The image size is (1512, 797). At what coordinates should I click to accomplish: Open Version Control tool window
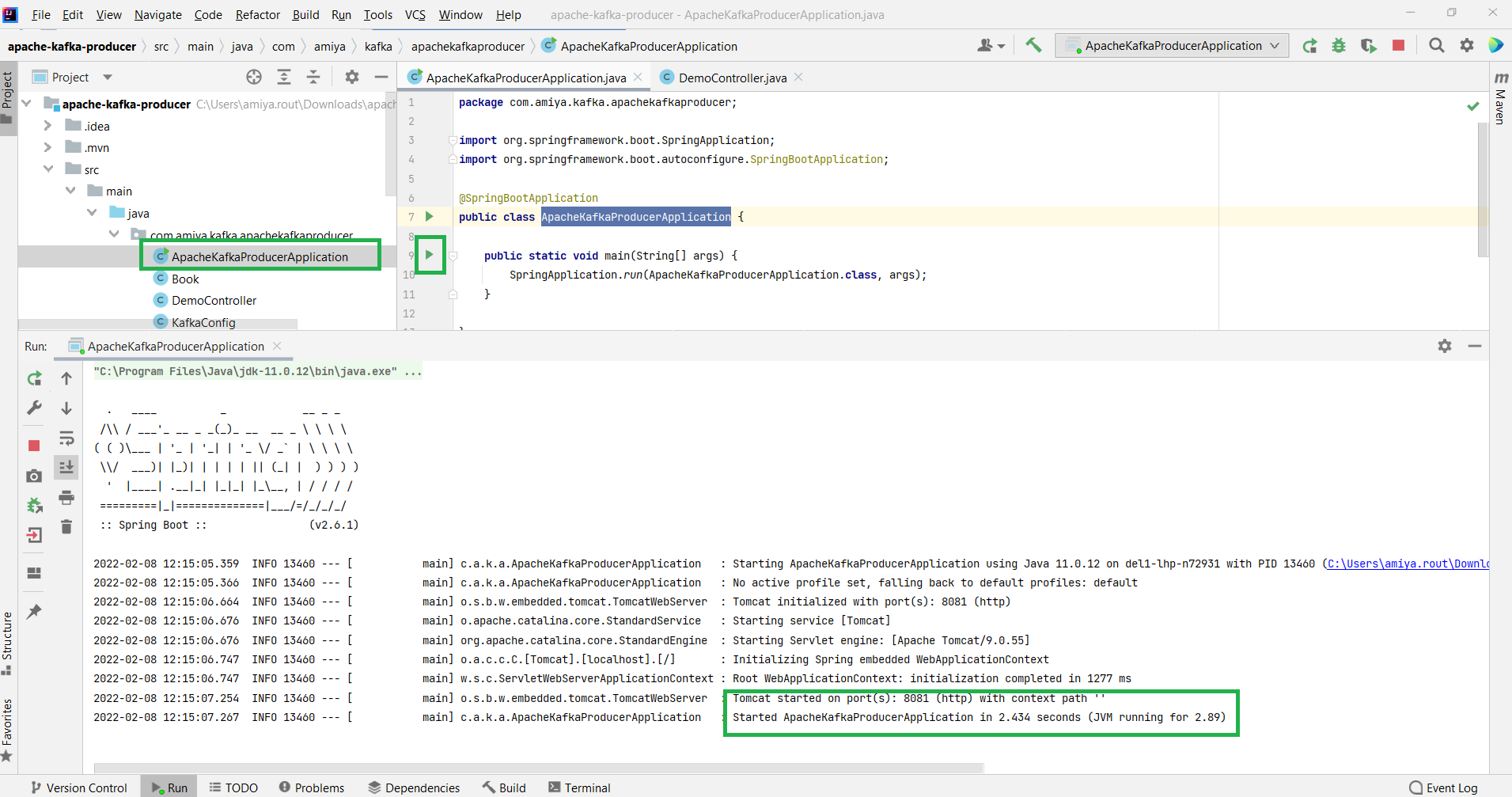pos(78,788)
